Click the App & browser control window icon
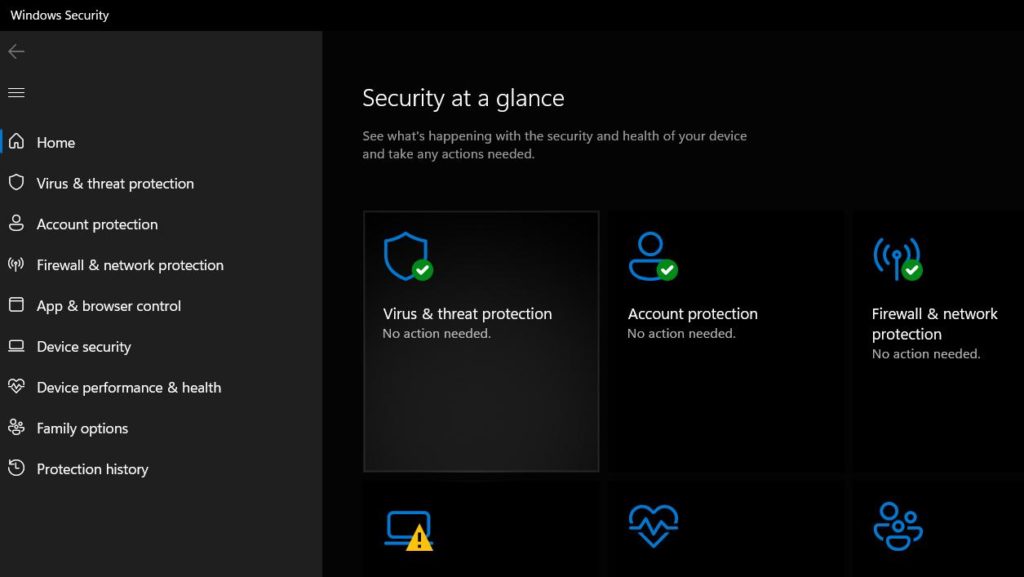The width and height of the screenshot is (1024, 577). tap(16, 306)
